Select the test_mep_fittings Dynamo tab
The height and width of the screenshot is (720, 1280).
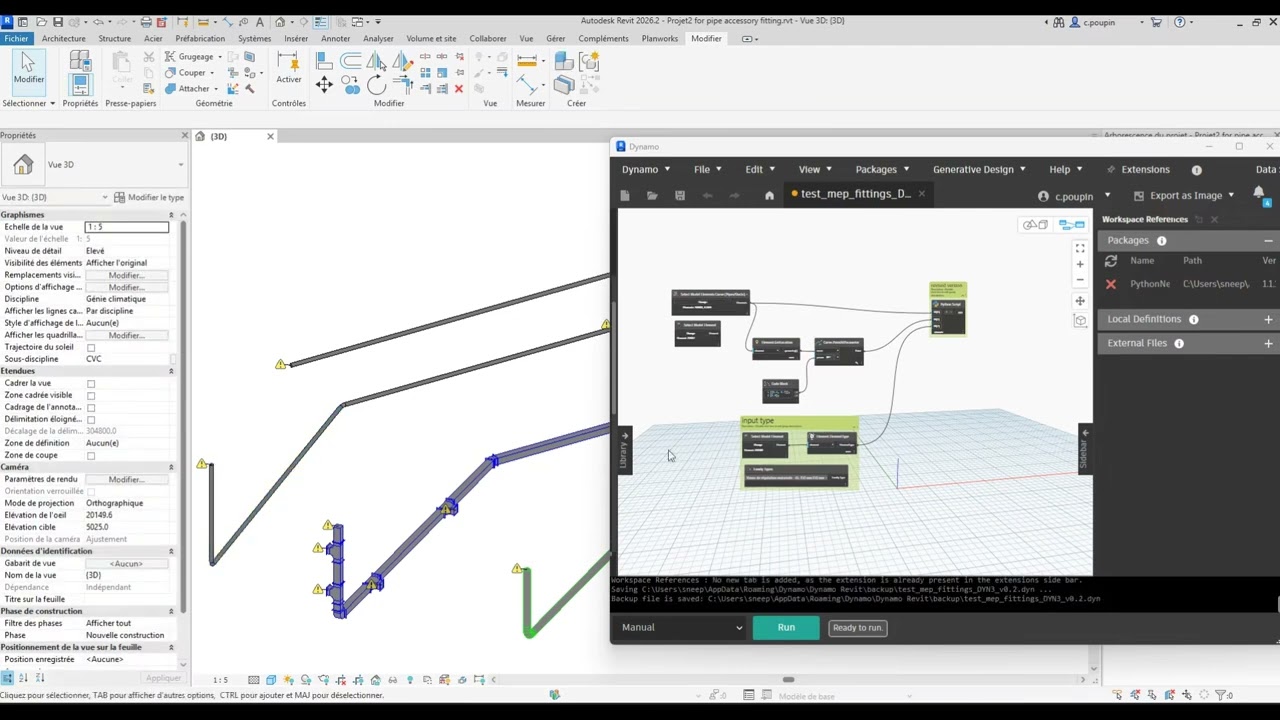pyautogui.click(x=855, y=194)
